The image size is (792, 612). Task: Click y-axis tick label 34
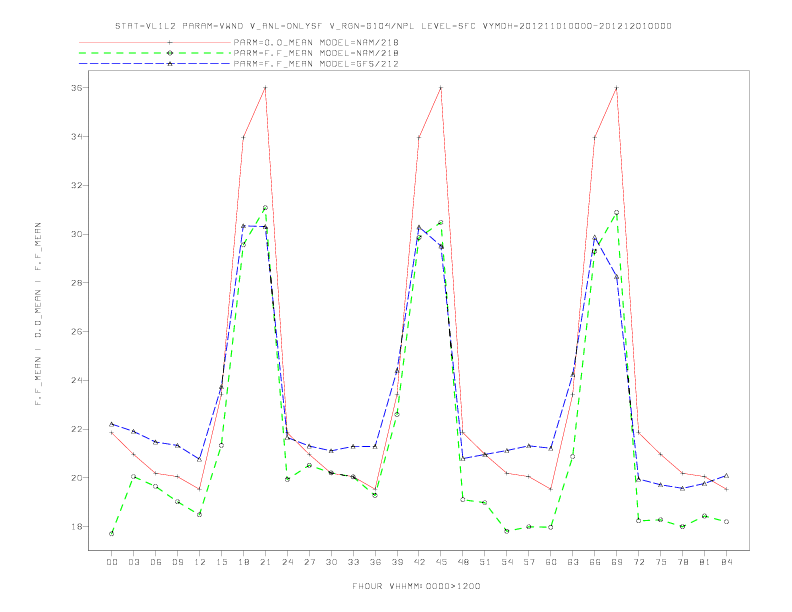pos(77,136)
